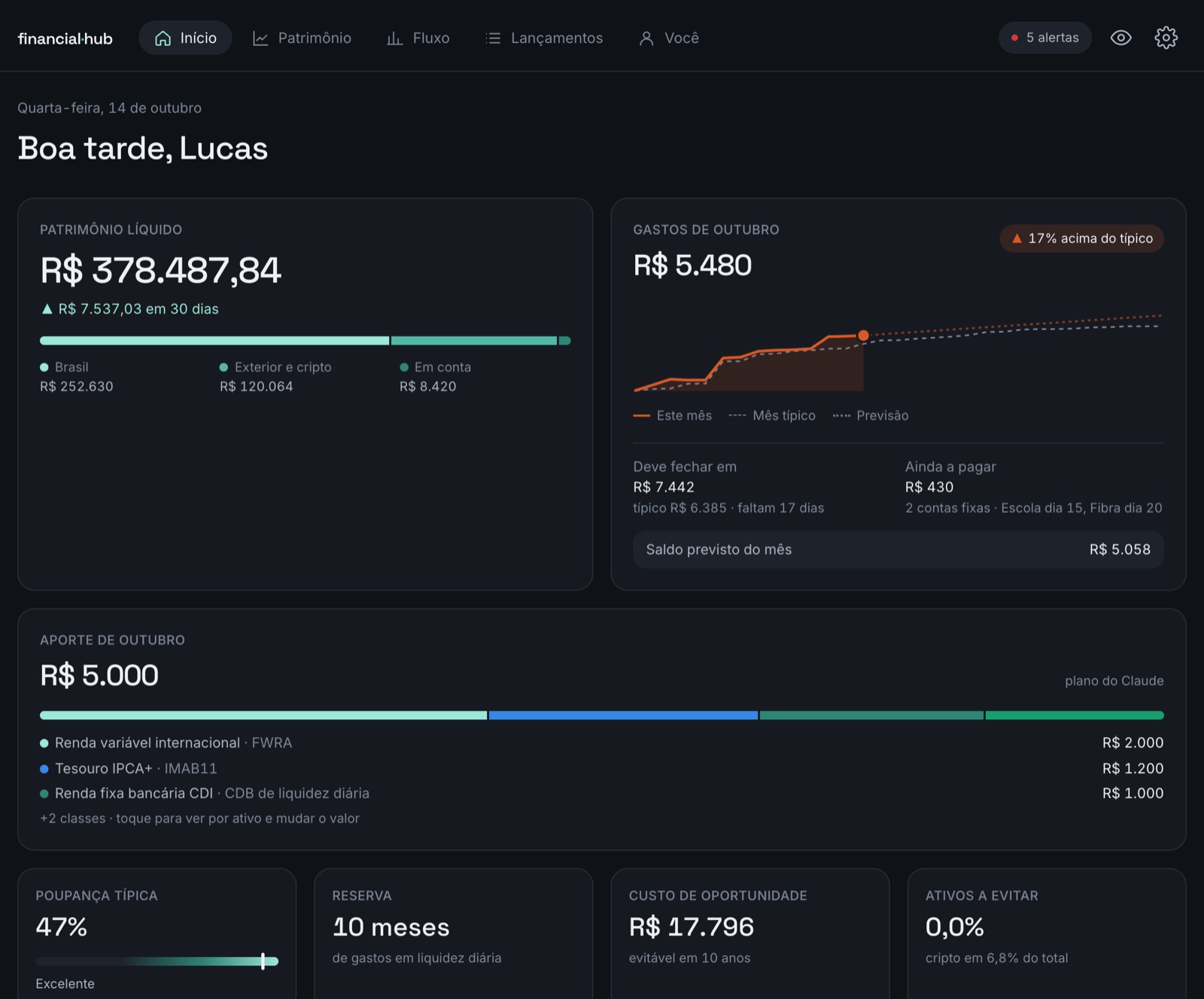
Task: Select the Tesouro IPCA+ IMAB11 row
Action: 602,768
